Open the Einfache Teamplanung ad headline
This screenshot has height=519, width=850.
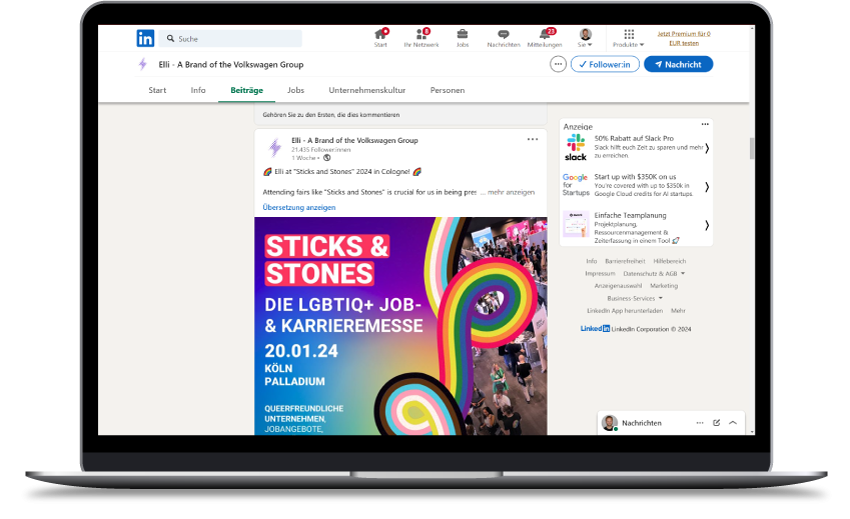click(630, 215)
